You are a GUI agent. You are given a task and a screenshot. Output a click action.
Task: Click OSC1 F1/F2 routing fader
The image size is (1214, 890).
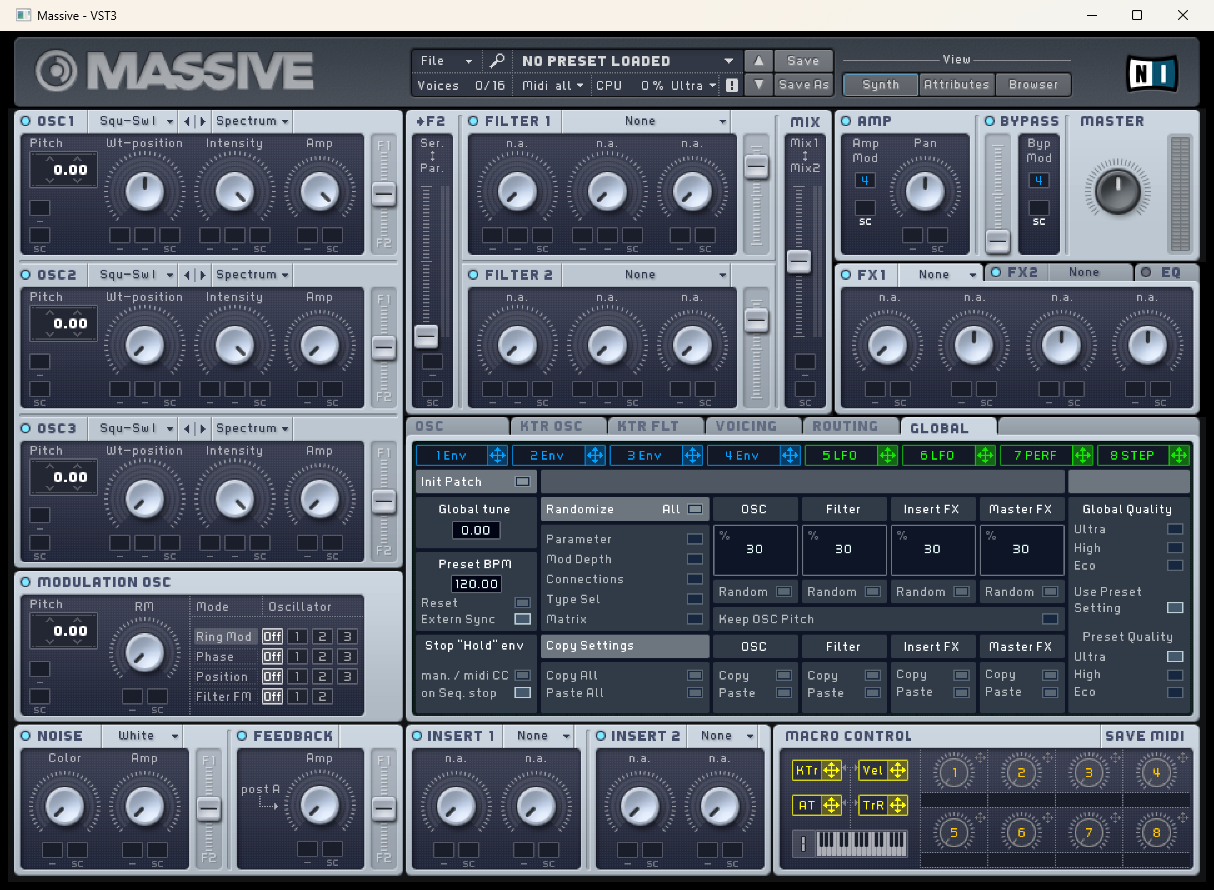(383, 195)
